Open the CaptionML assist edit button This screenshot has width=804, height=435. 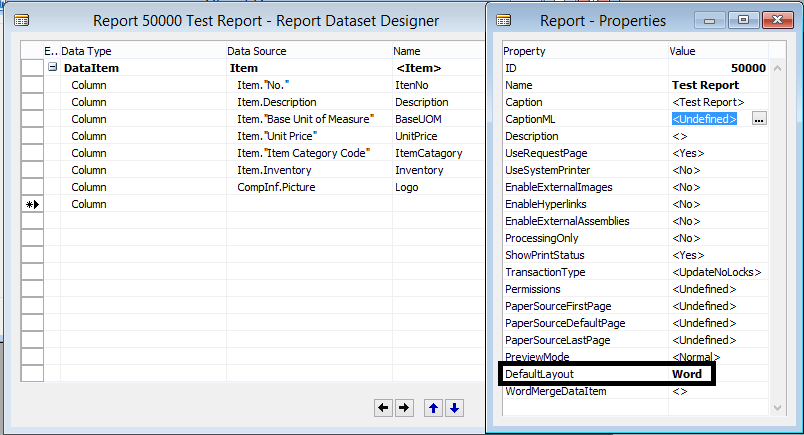[x=759, y=119]
